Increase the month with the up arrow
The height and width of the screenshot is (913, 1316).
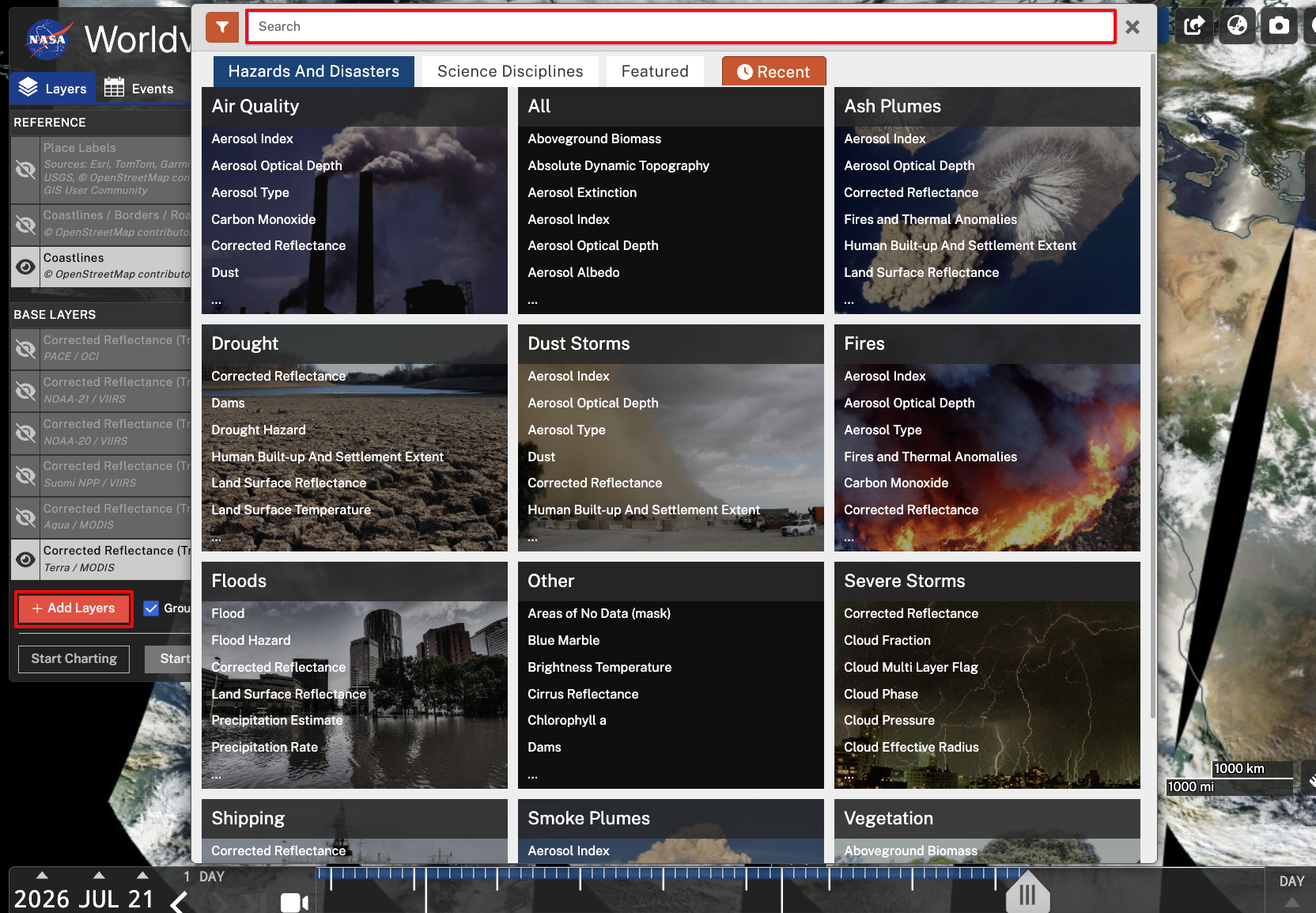[99, 875]
